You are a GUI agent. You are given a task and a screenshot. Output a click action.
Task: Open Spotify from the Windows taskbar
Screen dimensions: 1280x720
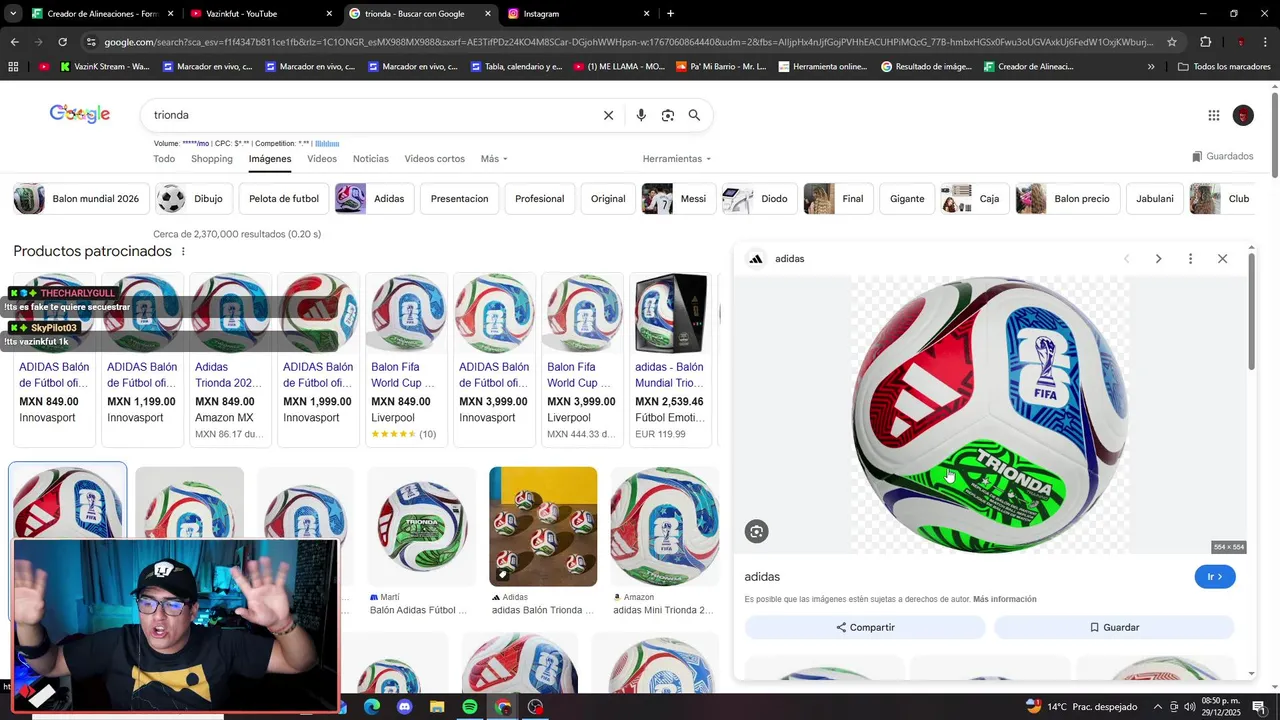point(470,707)
